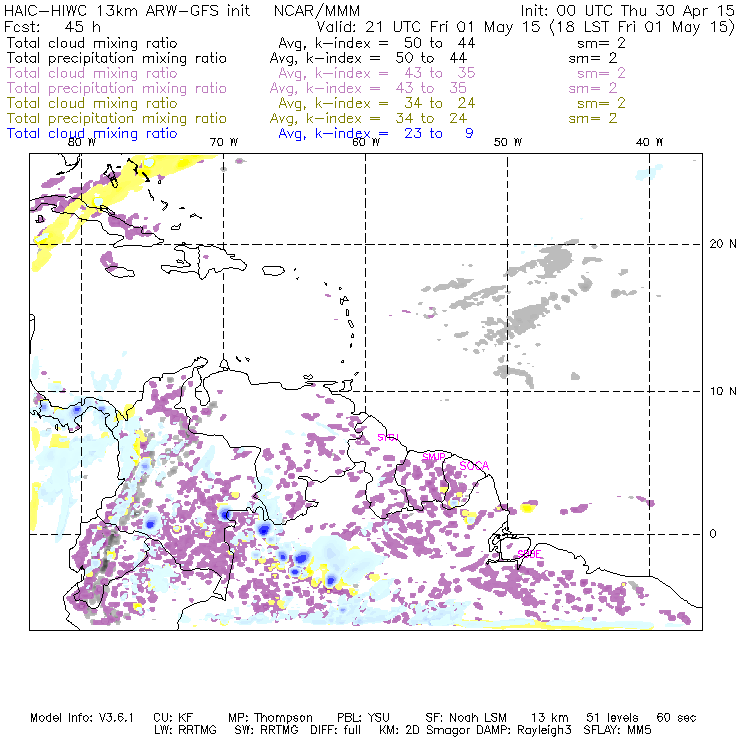Click the 'PBL: YSU' model setting
The height and width of the screenshot is (740, 740).
click(x=363, y=718)
